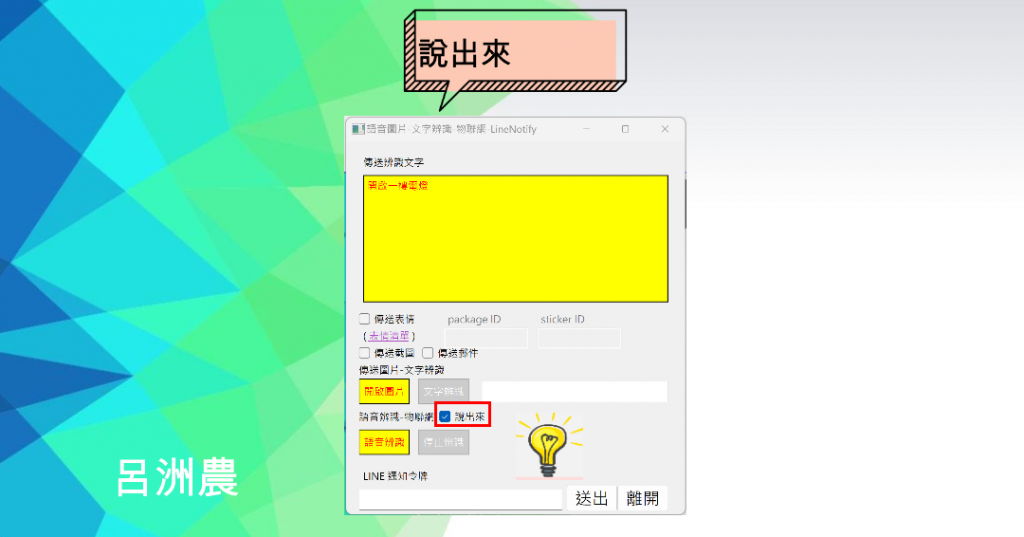
Task: Click the package ID text field
Action: (x=486, y=338)
